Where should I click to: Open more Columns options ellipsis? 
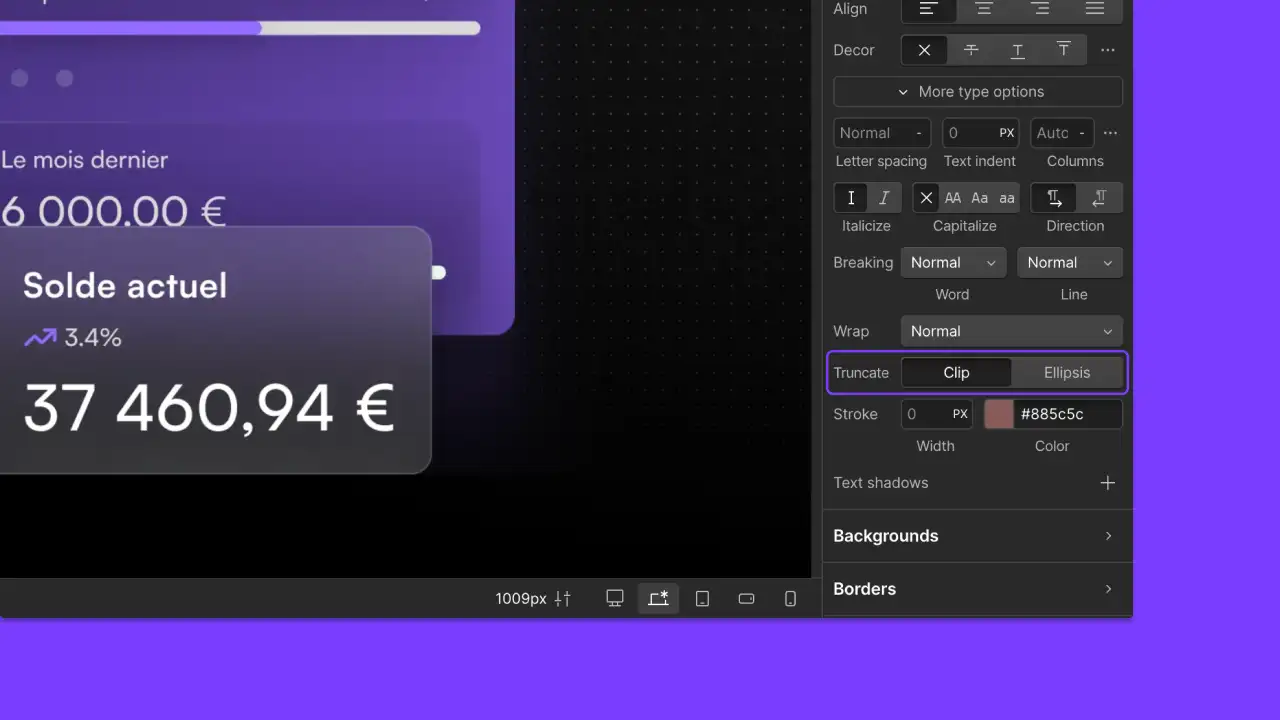pyautogui.click(x=1110, y=133)
